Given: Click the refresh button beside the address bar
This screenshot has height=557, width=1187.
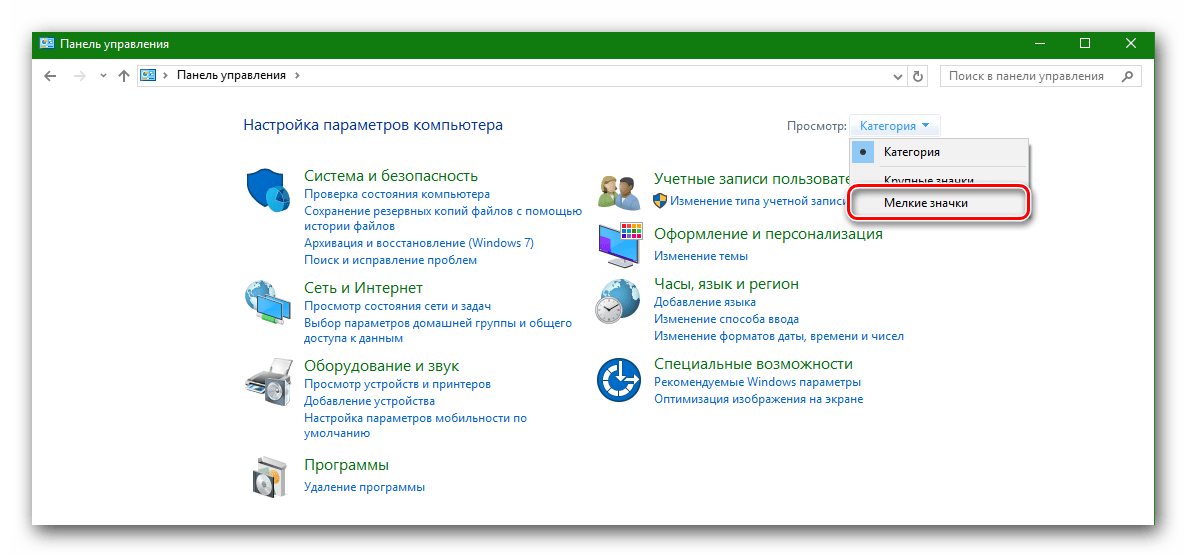Looking at the screenshot, I should [919, 76].
